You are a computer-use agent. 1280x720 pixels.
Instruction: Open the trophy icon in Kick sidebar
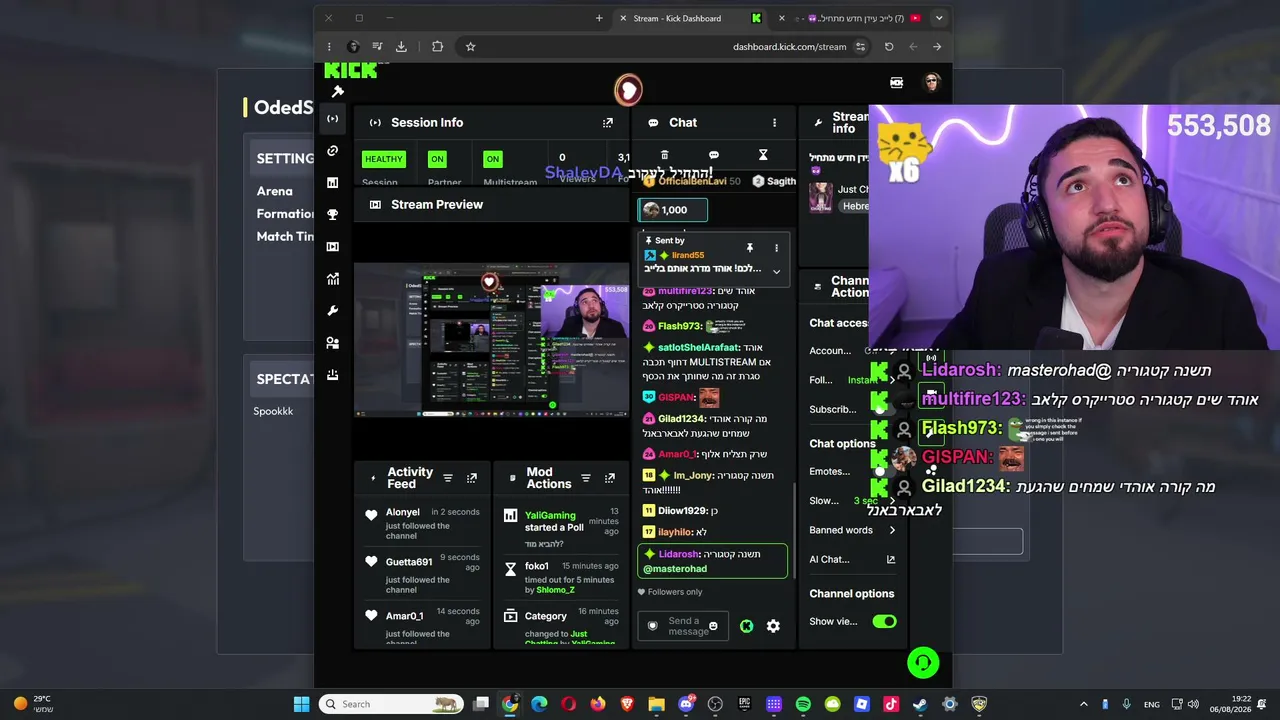pos(333,215)
